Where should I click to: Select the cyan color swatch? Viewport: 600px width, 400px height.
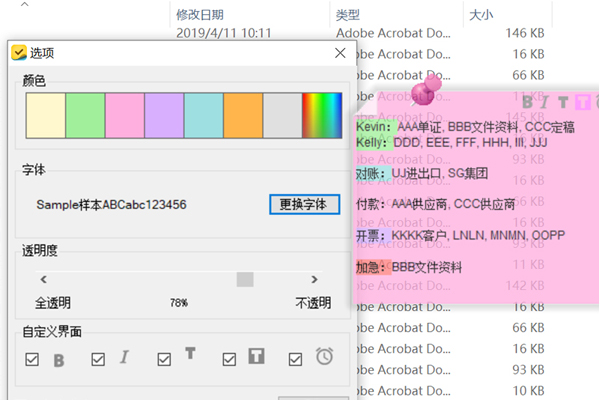click(x=204, y=115)
